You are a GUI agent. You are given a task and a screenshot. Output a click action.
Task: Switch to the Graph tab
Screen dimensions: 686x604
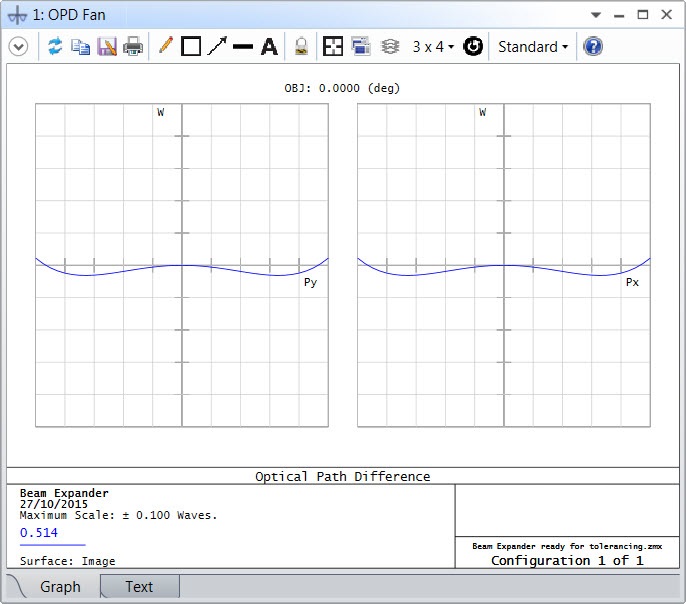click(60, 587)
